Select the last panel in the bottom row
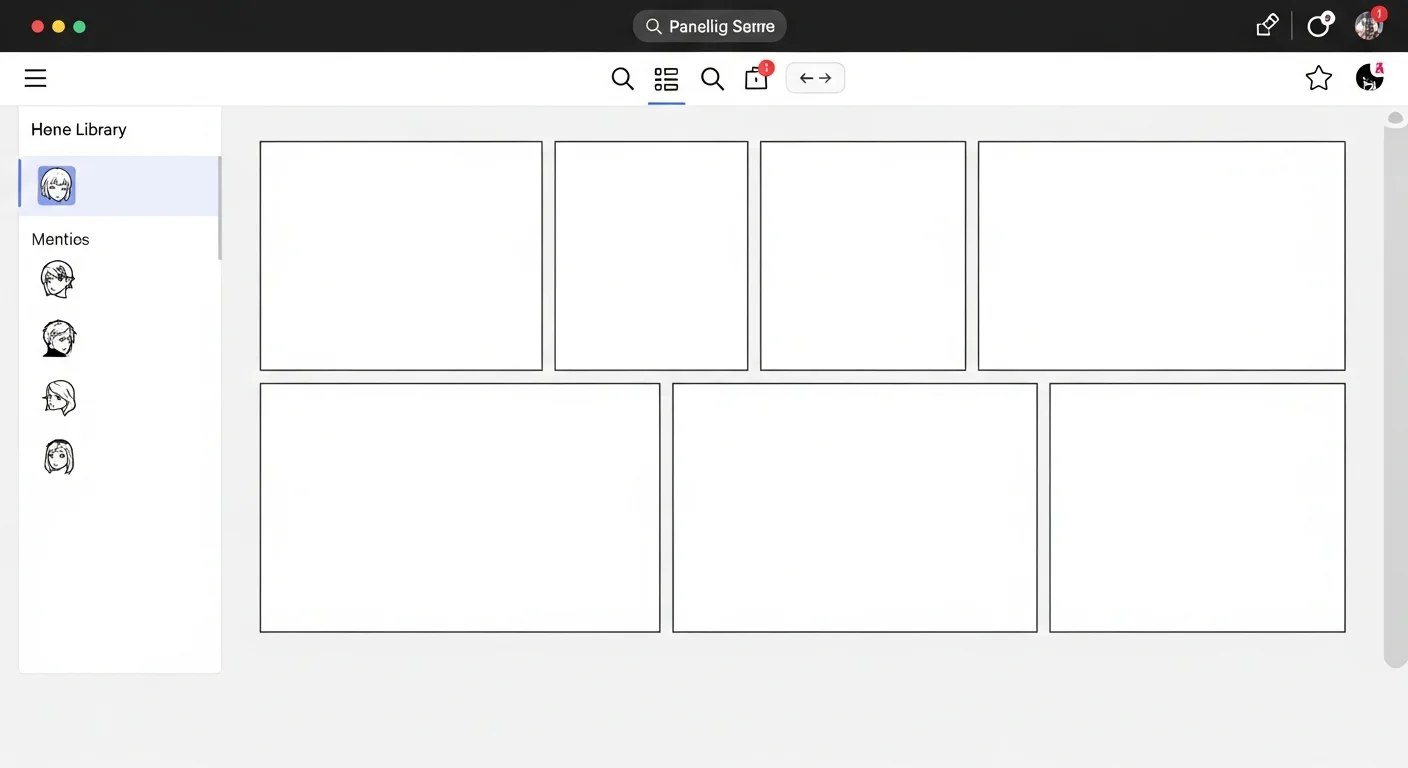This screenshot has width=1408, height=768. pos(1197,508)
